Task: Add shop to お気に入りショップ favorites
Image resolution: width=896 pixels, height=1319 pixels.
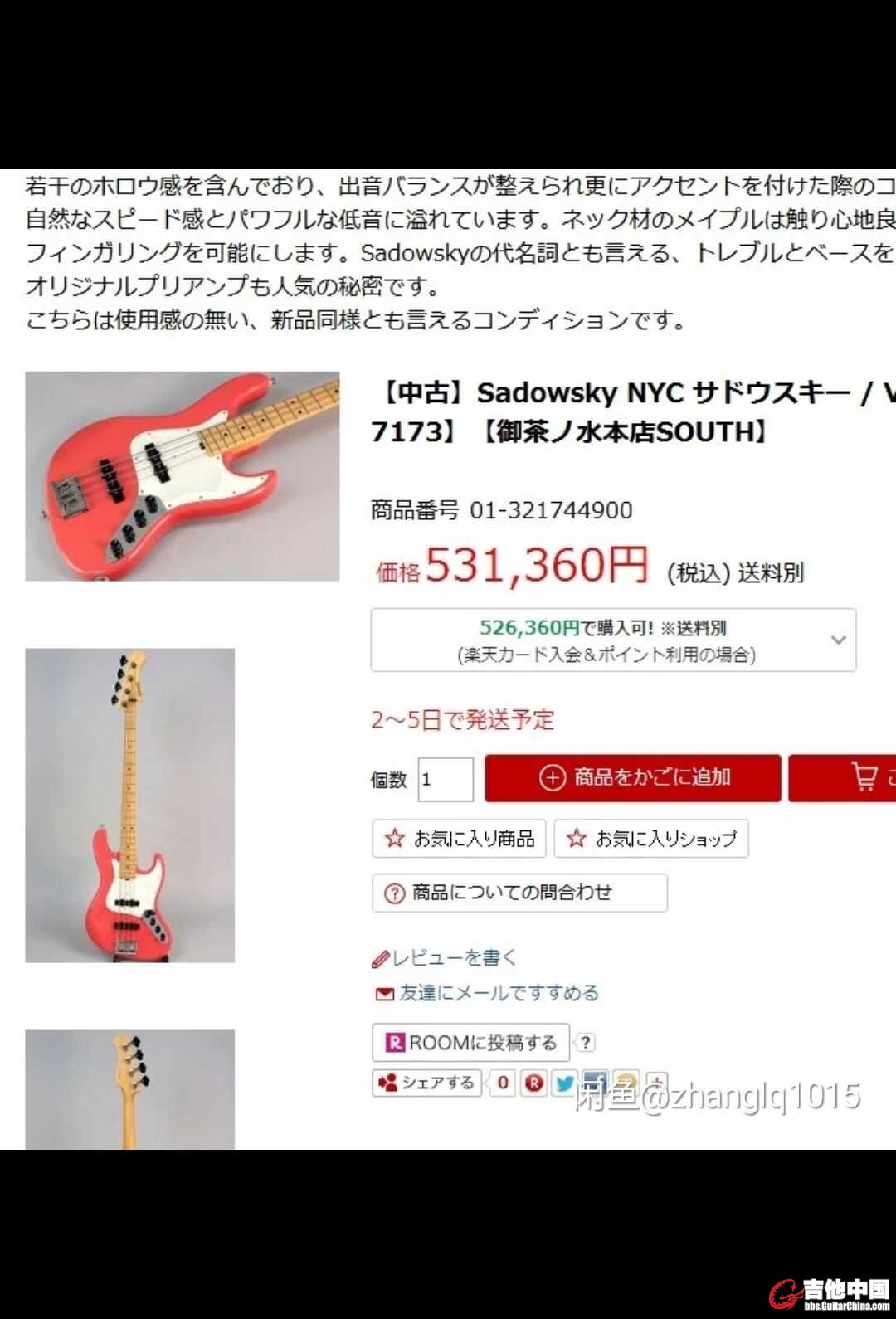Action: [651, 839]
